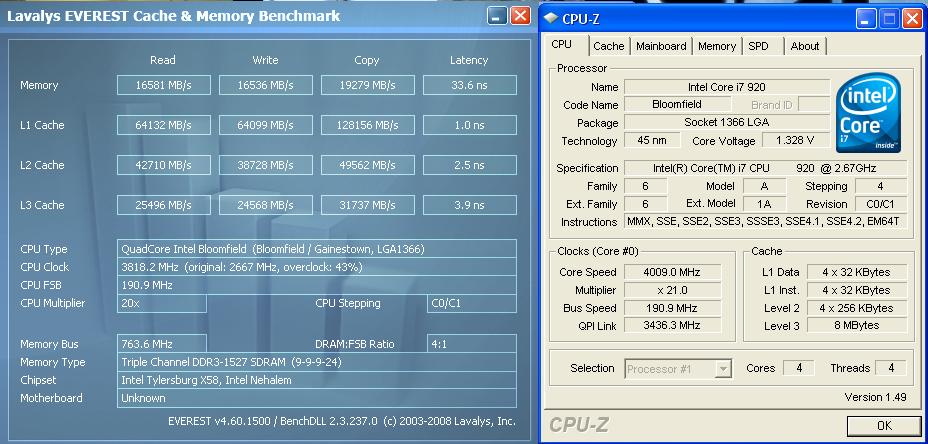Click the Triple Channel DDR3-1527 SDRAM field

pos(317,362)
